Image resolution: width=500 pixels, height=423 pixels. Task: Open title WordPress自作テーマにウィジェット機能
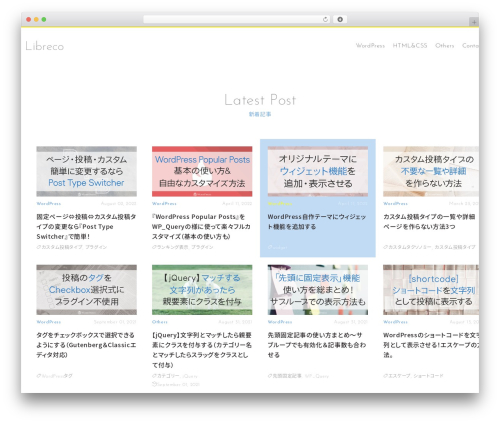click(x=317, y=222)
